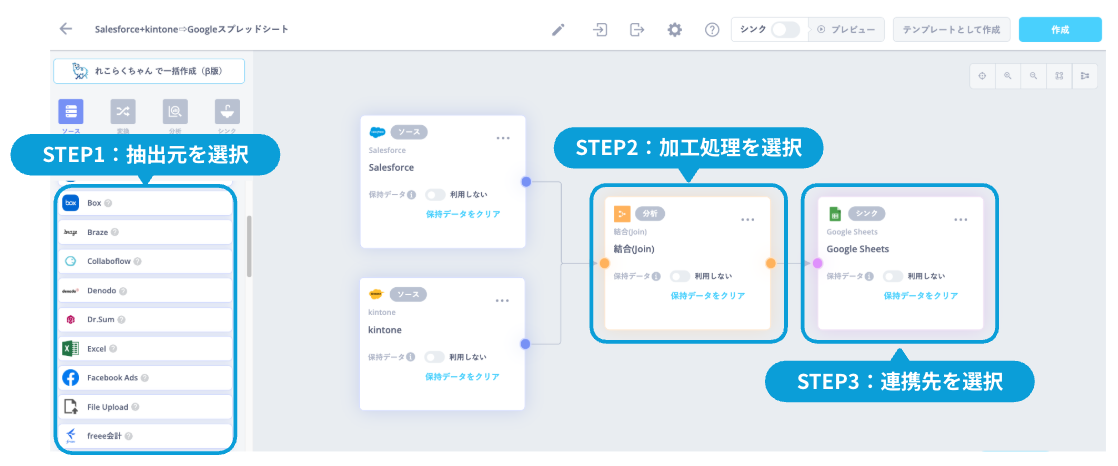This screenshot has height=466, width=1118.
Task: Open three-dot menu on 結合(Join) node
Action: coord(748,219)
